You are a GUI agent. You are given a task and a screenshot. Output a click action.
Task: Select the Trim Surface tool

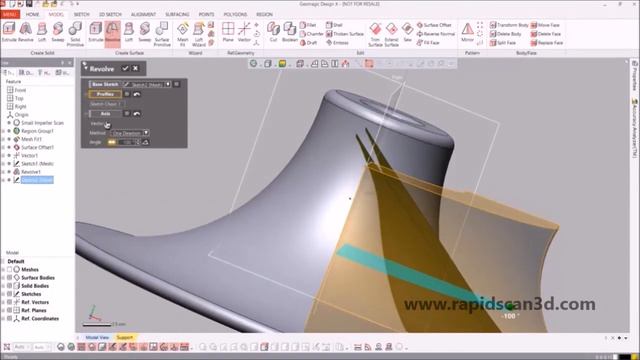point(375,34)
